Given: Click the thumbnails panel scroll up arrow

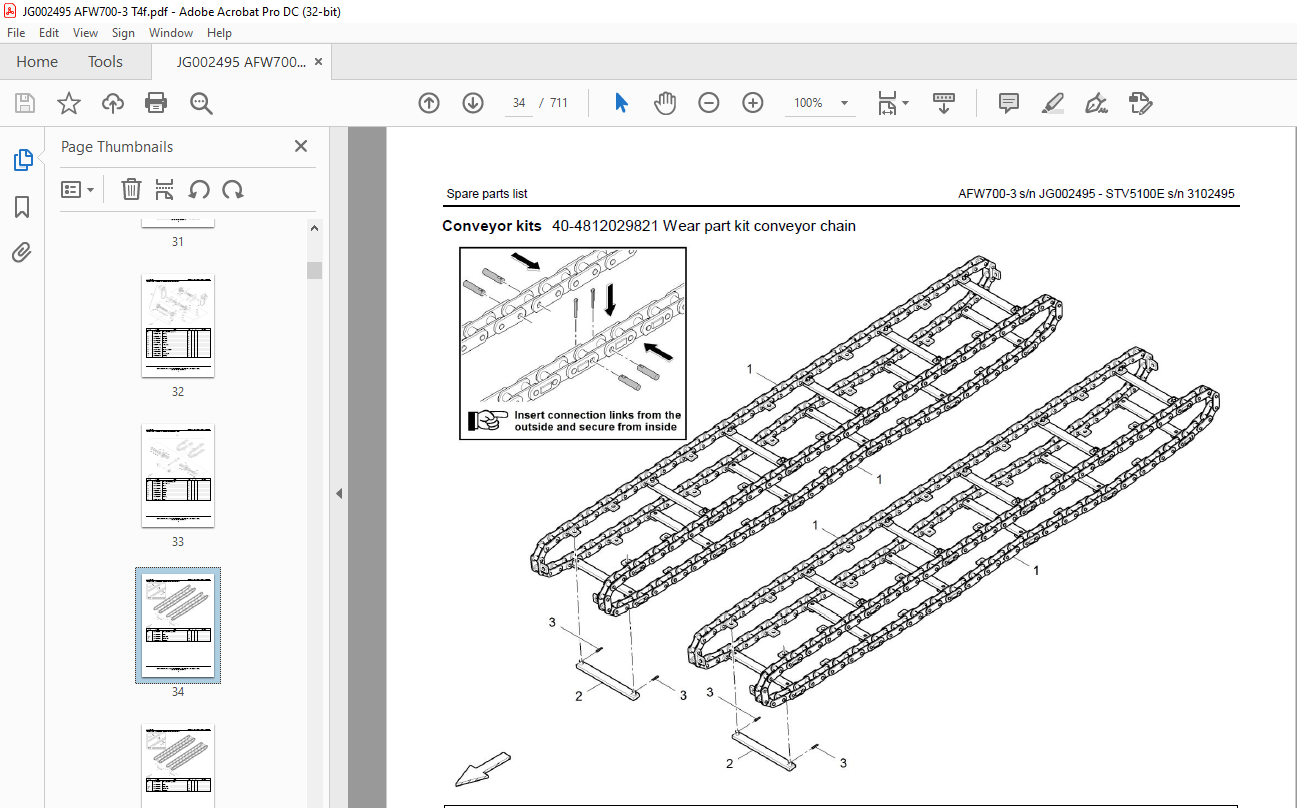Looking at the screenshot, I should tap(315, 229).
